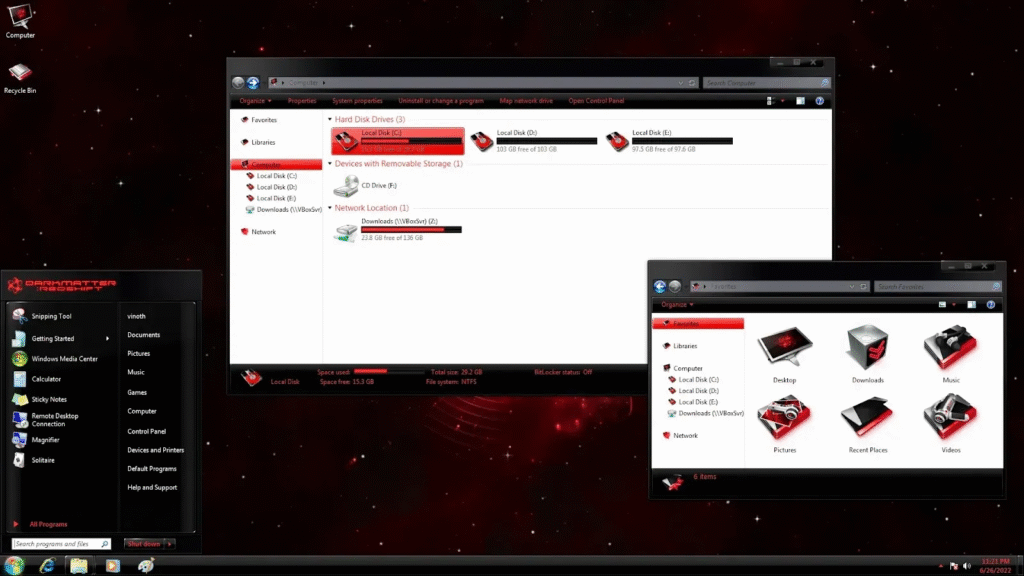Click Uninstall or change a program
The height and width of the screenshot is (576, 1024).
[x=441, y=101]
